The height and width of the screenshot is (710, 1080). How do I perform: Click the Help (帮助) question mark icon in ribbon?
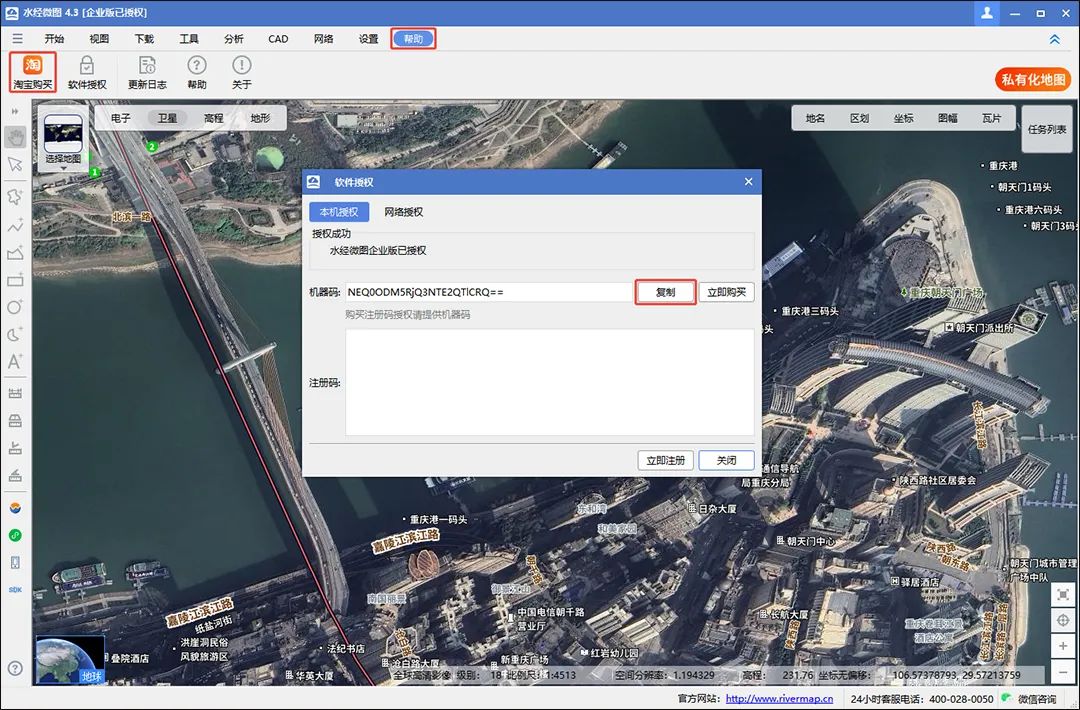point(197,72)
